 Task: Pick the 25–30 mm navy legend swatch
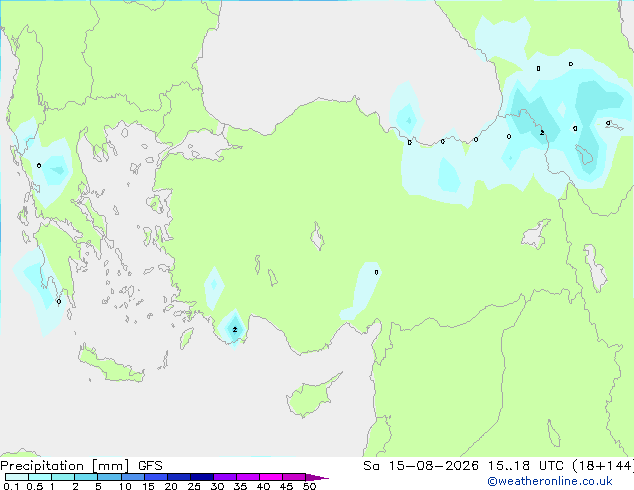(201, 477)
